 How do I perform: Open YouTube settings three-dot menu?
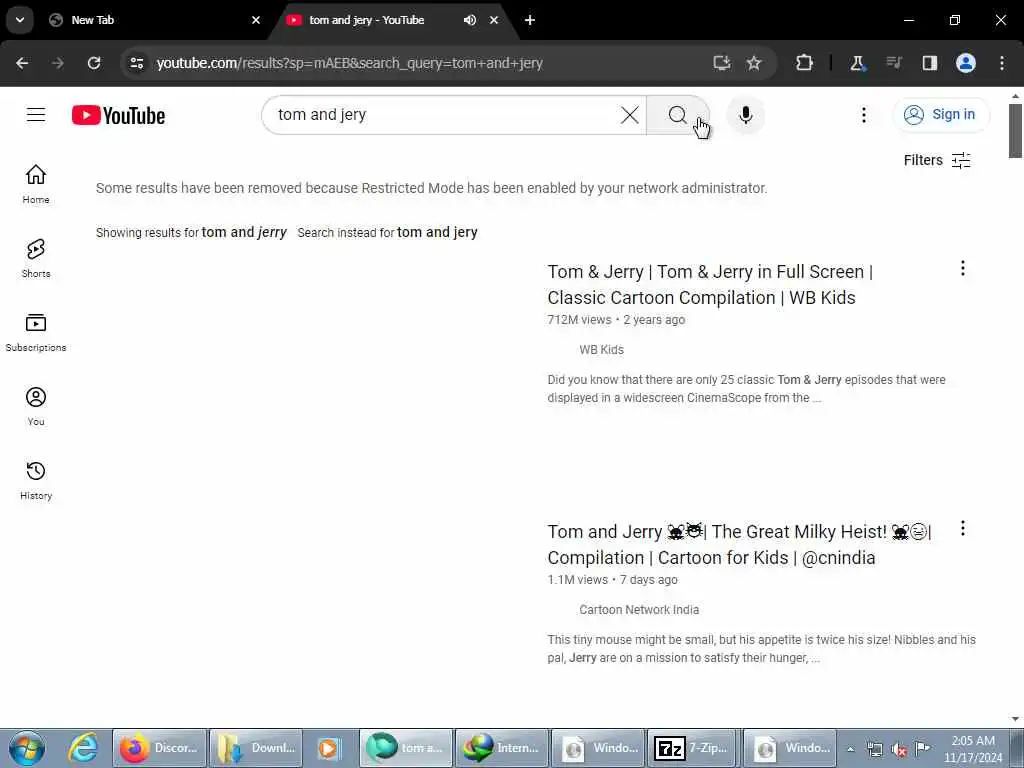863,115
